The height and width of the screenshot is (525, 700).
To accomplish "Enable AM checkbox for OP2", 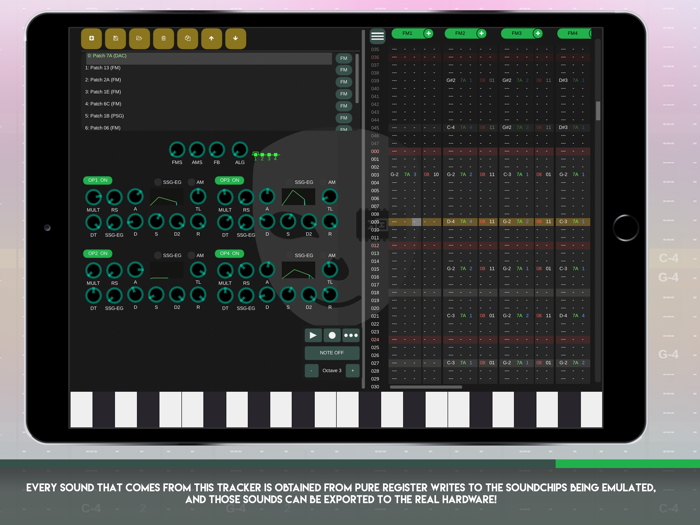I will point(191,255).
